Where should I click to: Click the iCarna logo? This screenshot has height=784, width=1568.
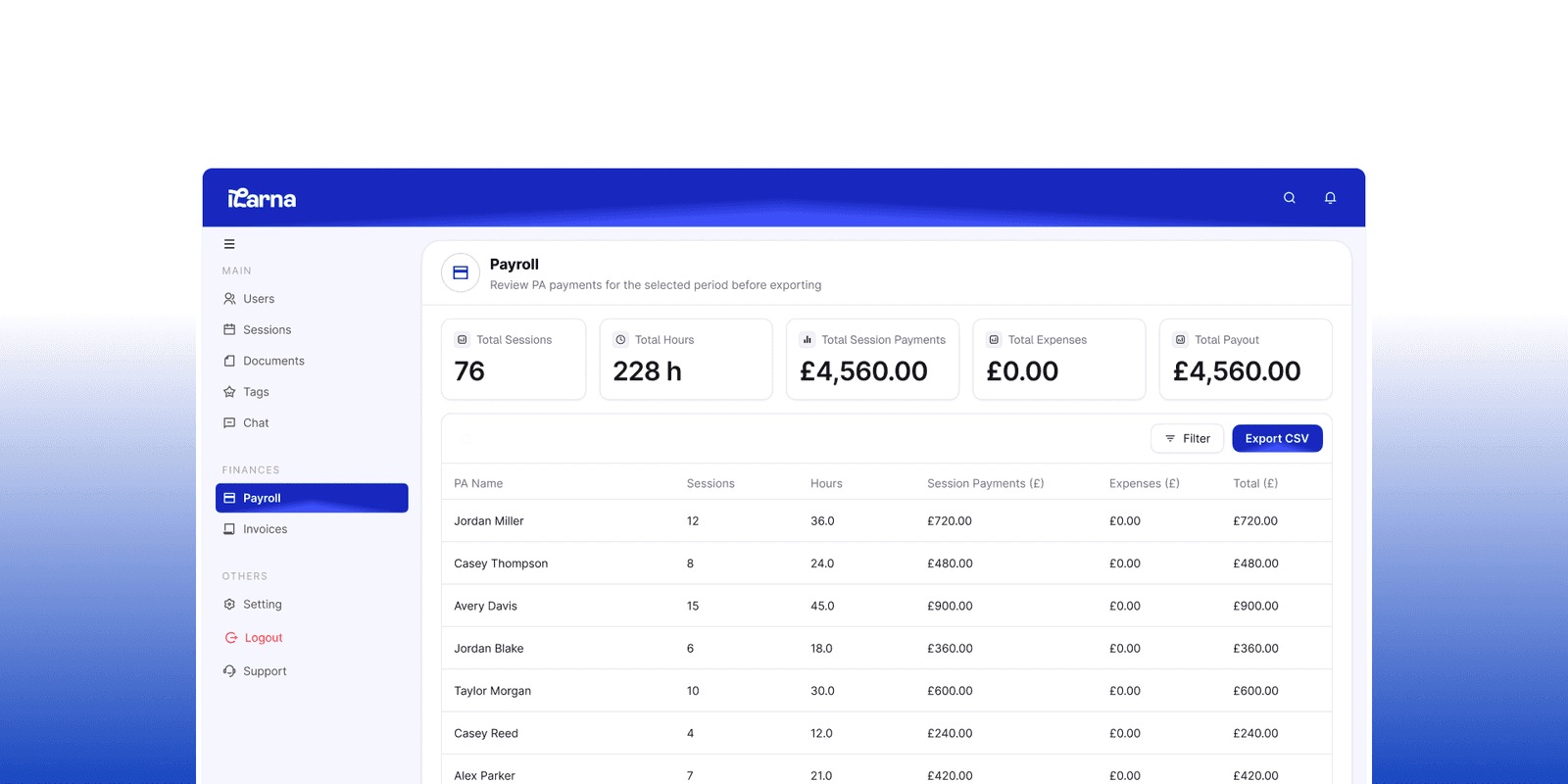point(262,198)
